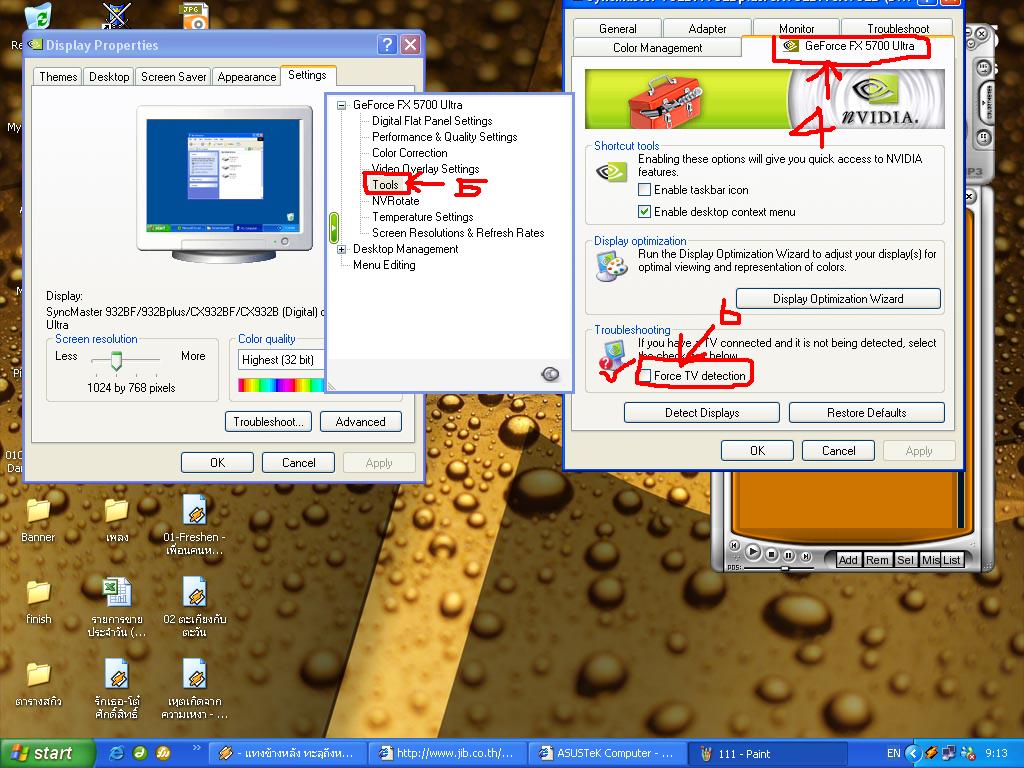This screenshot has height=768, width=1024.
Task: Click the network computers tray icon
Action: [950, 754]
